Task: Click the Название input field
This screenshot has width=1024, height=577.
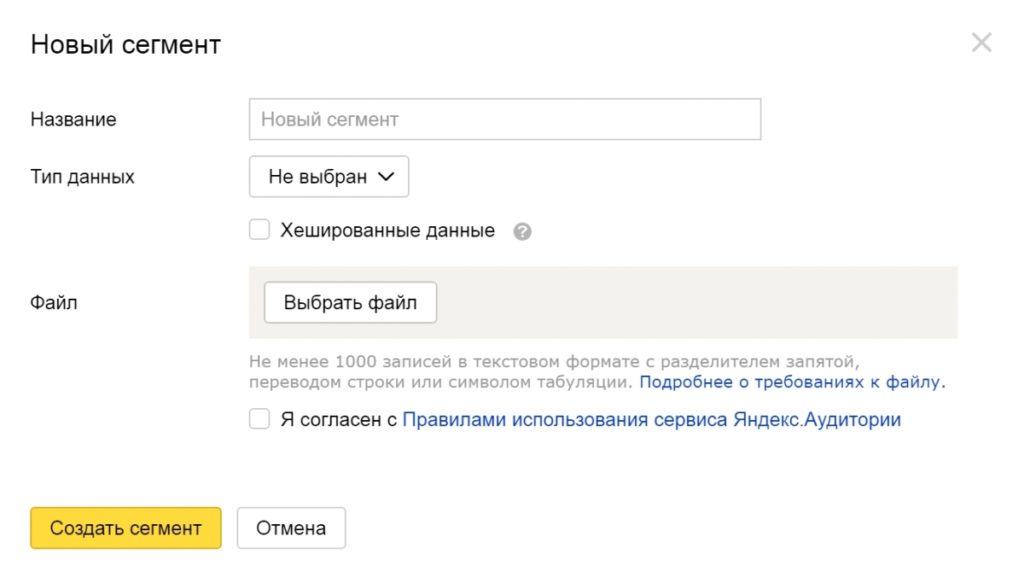Action: tap(504, 119)
